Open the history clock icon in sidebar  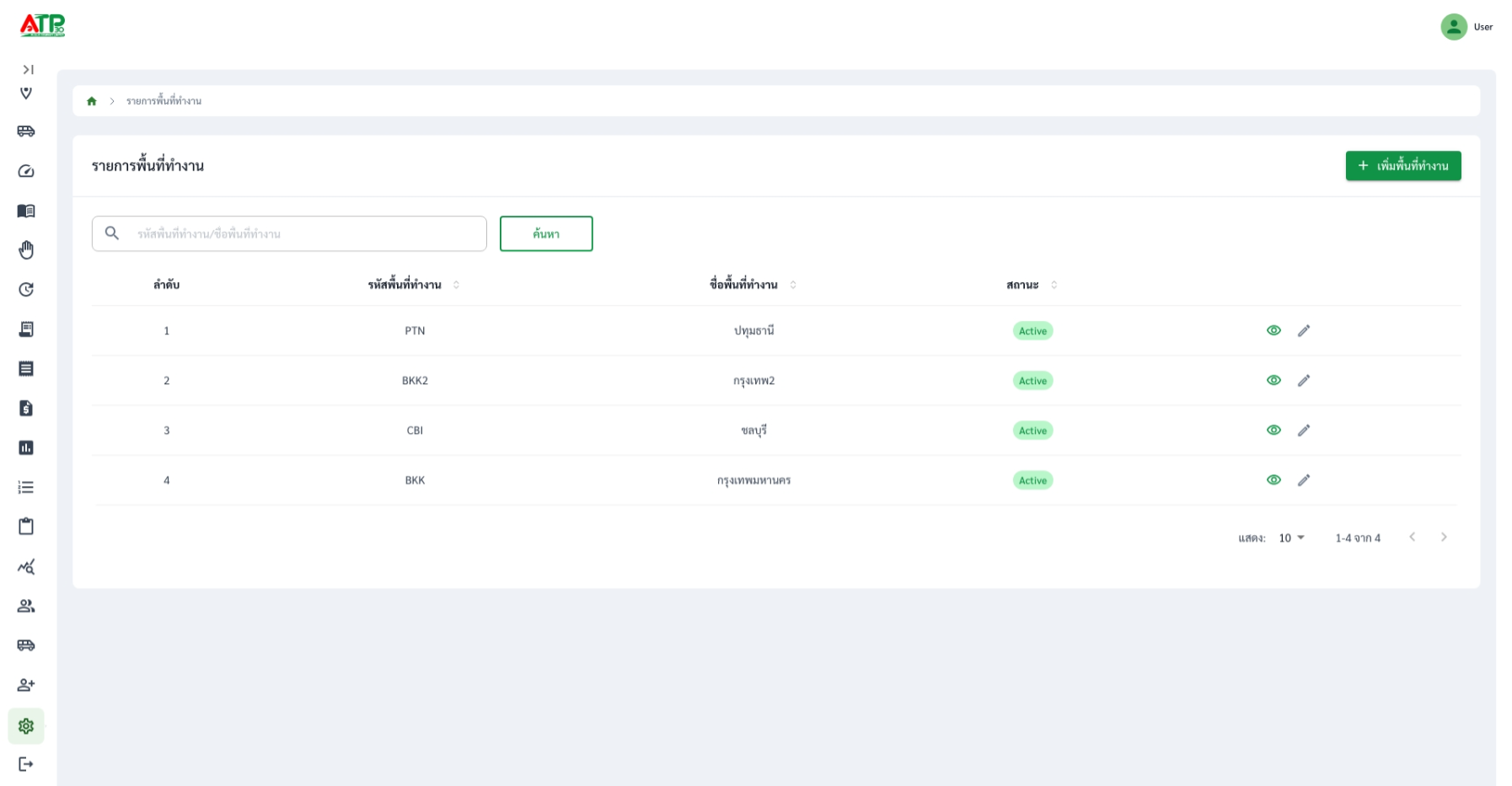[x=26, y=290]
